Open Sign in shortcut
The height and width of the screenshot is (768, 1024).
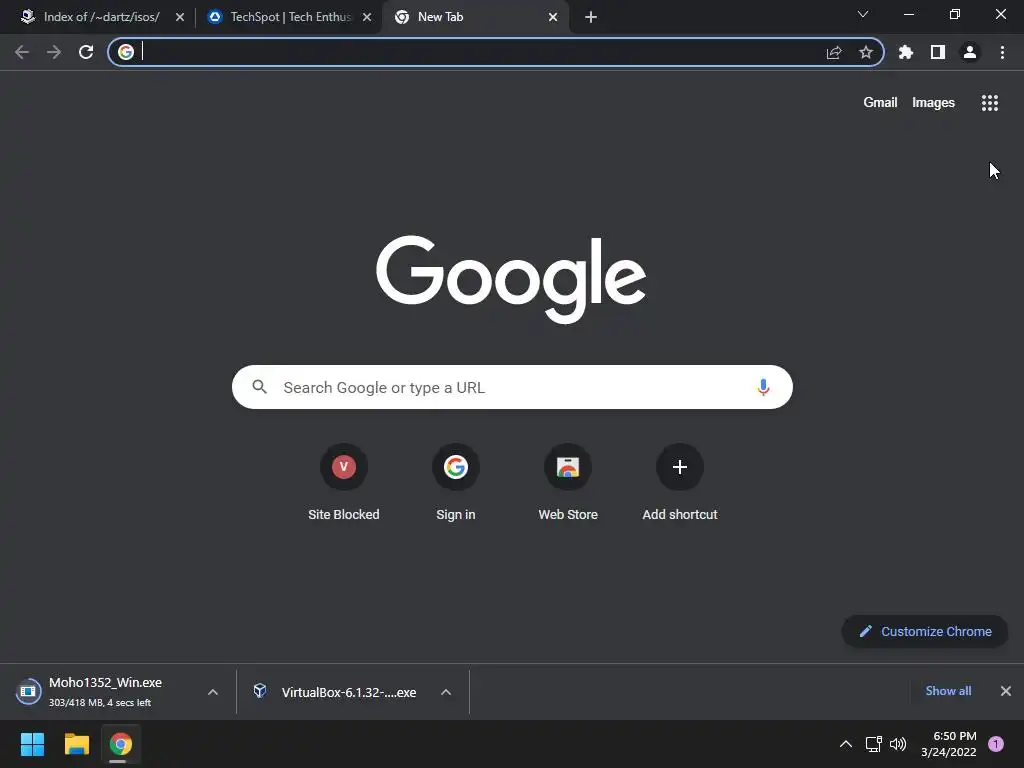coord(456,483)
